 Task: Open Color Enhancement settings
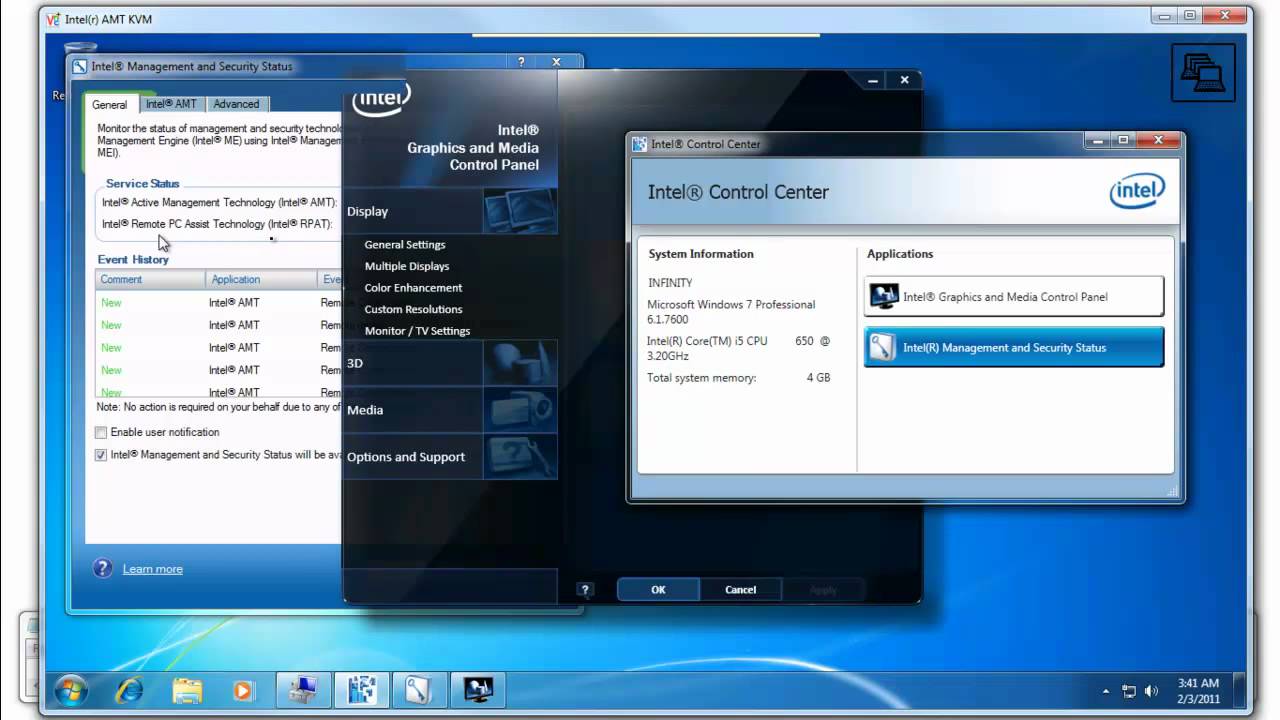click(x=413, y=288)
